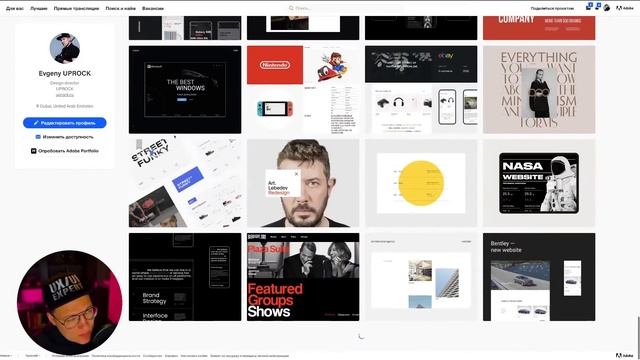Open the messages icon with badge

tap(589, 7)
